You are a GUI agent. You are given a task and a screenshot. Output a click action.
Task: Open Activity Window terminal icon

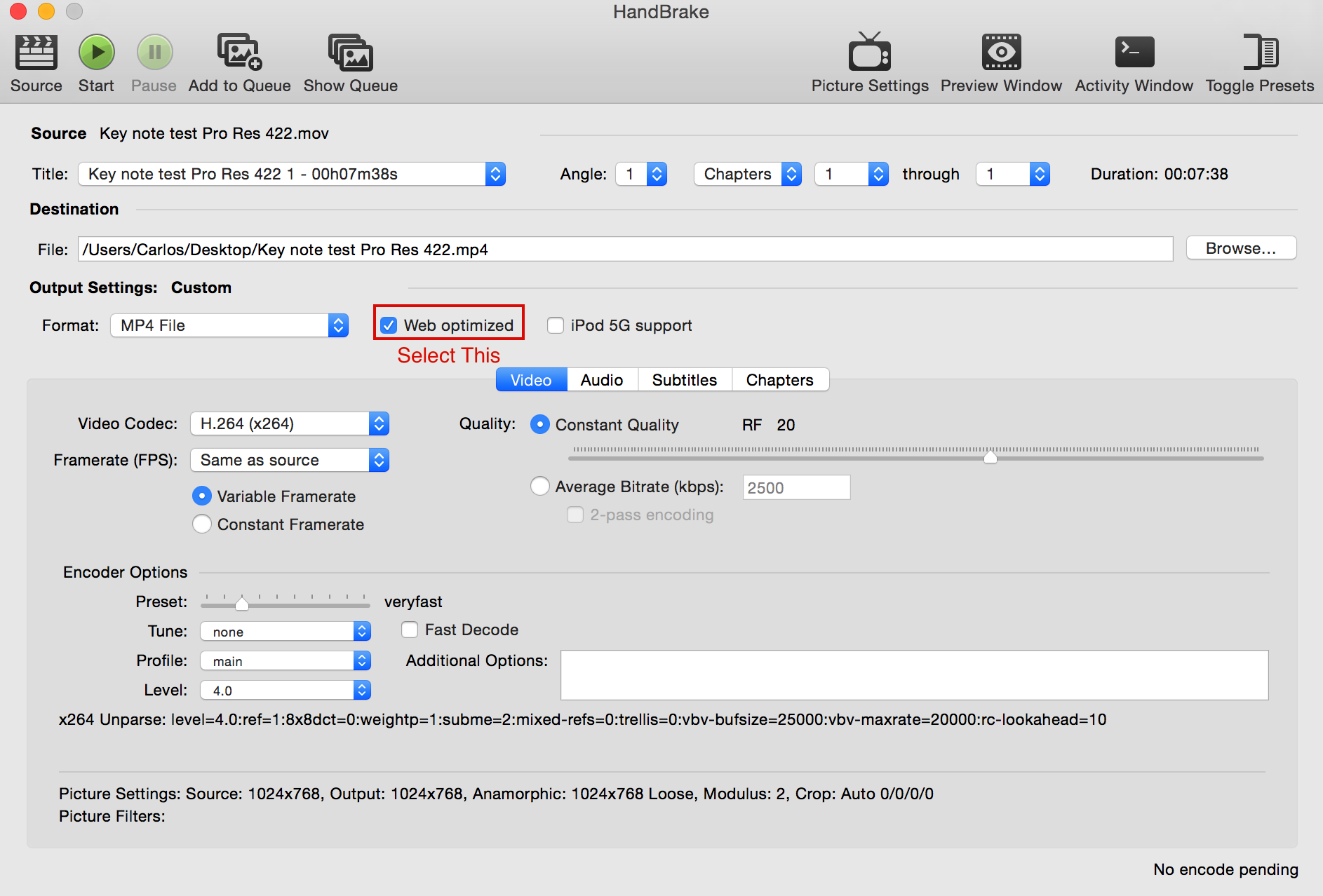click(x=1134, y=52)
